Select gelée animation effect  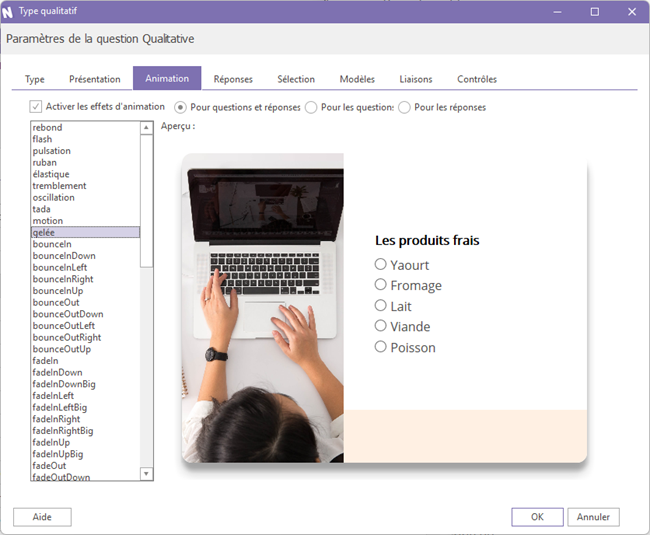tap(86, 232)
